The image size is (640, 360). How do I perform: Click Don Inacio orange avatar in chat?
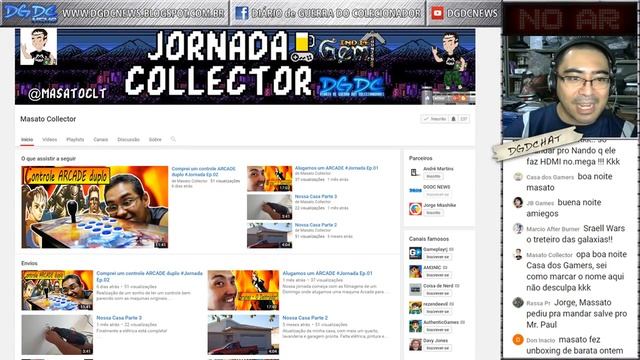(x=518, y=340)
